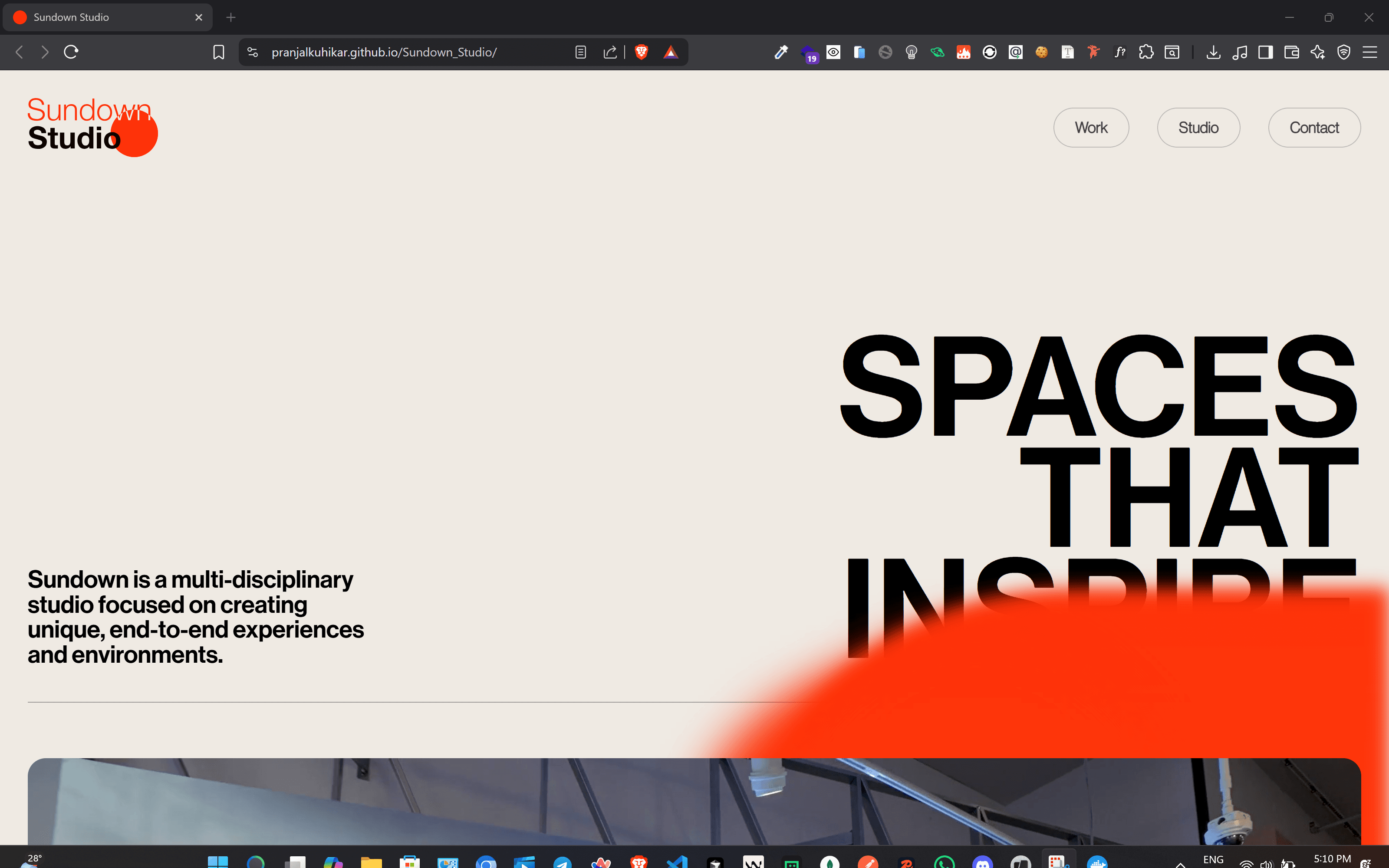View site settings icon in address bar
This screenshot has width=1389, height=868.
tap(253, 52)
